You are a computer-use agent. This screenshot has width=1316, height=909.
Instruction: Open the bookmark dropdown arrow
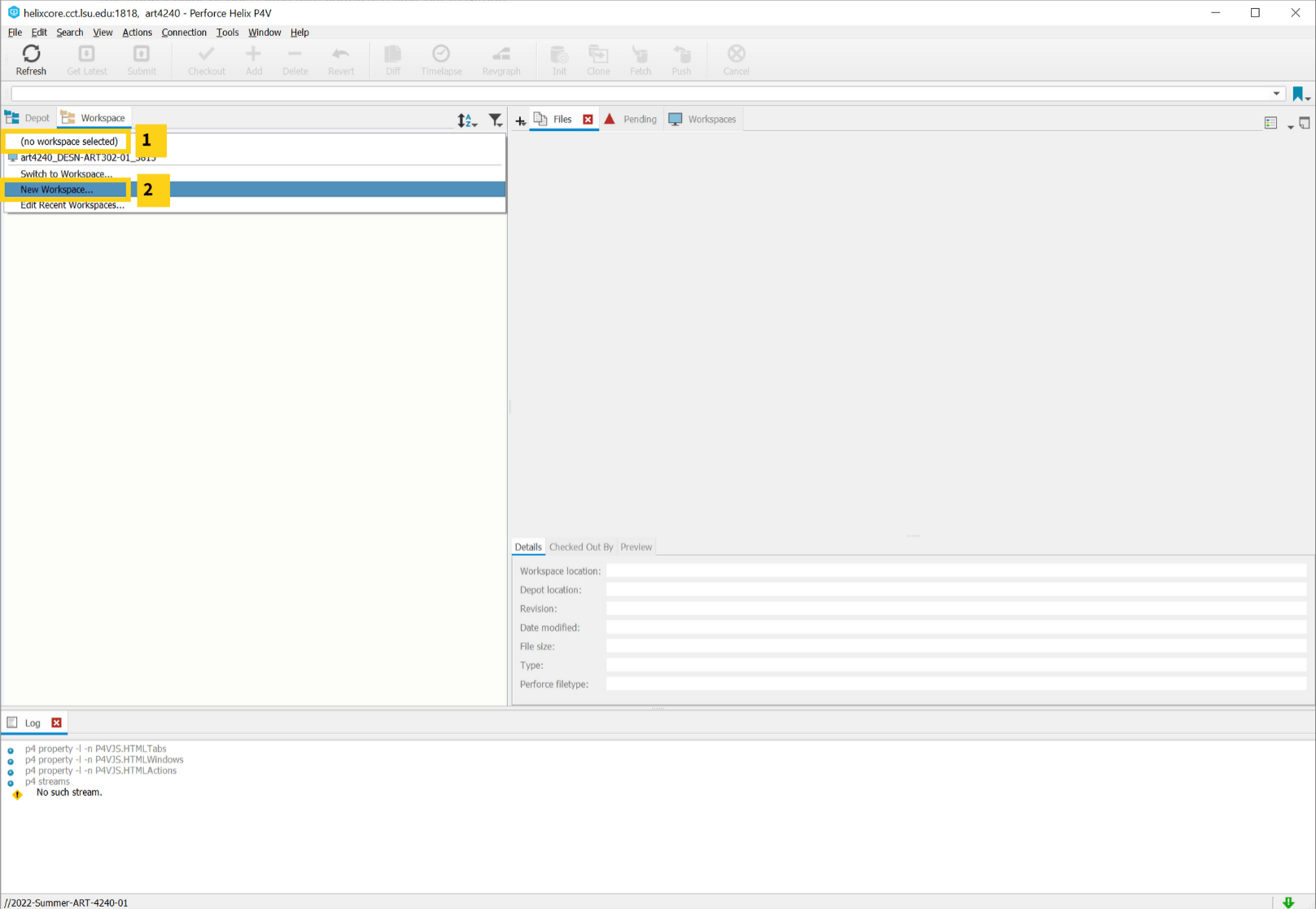[x=1308, y=96]
